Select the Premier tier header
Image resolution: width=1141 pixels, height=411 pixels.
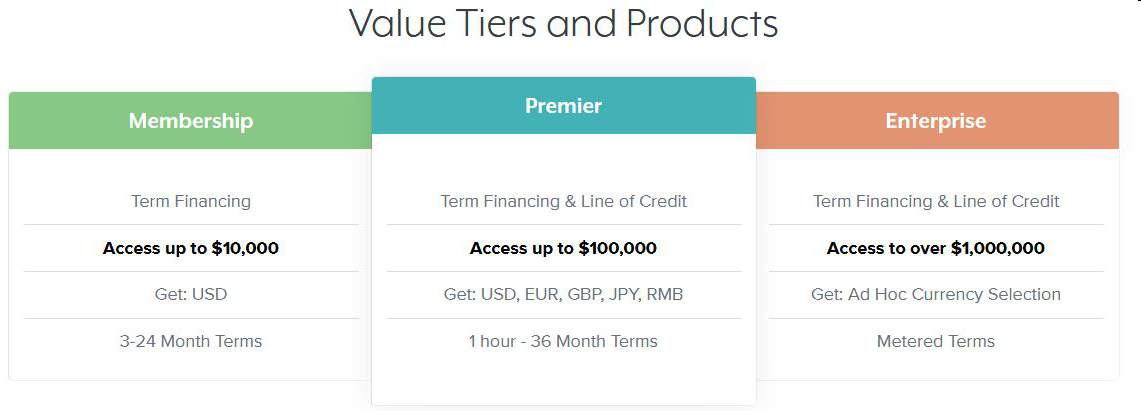click(563, 105)
